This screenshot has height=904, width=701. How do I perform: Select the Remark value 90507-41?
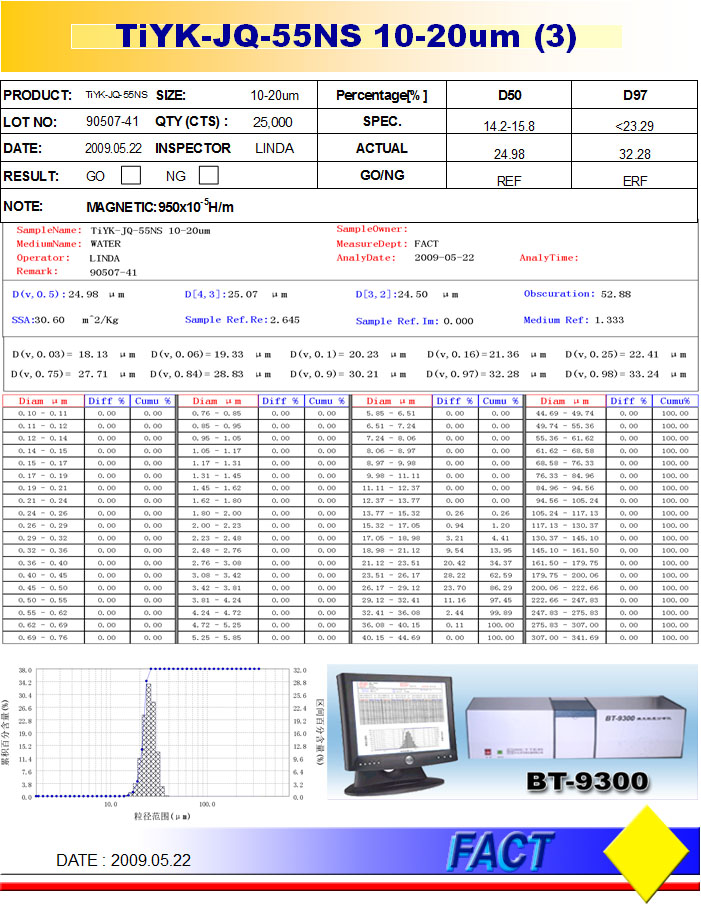point(113,272)
